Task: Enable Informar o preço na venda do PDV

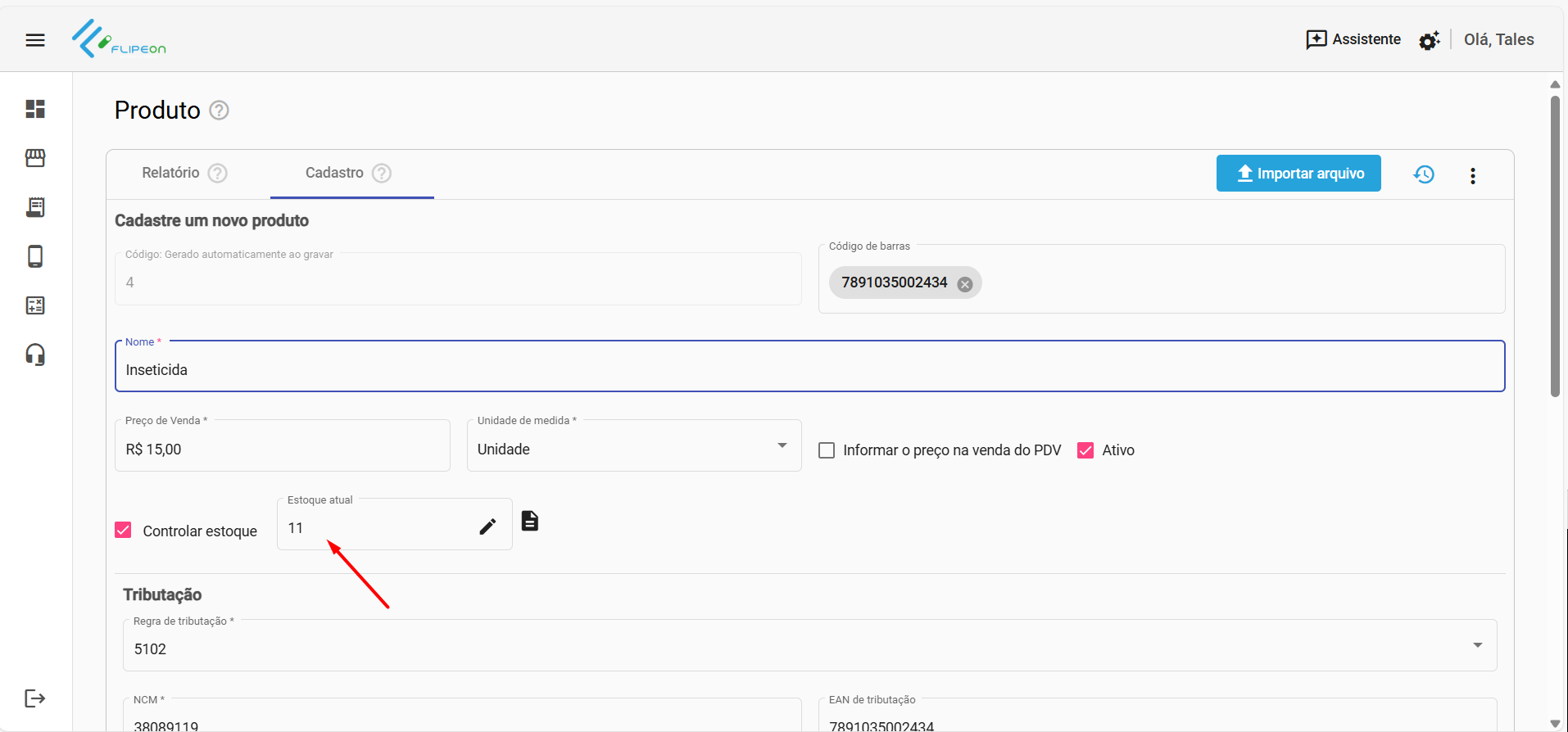Action: click(x=827, y=450)
